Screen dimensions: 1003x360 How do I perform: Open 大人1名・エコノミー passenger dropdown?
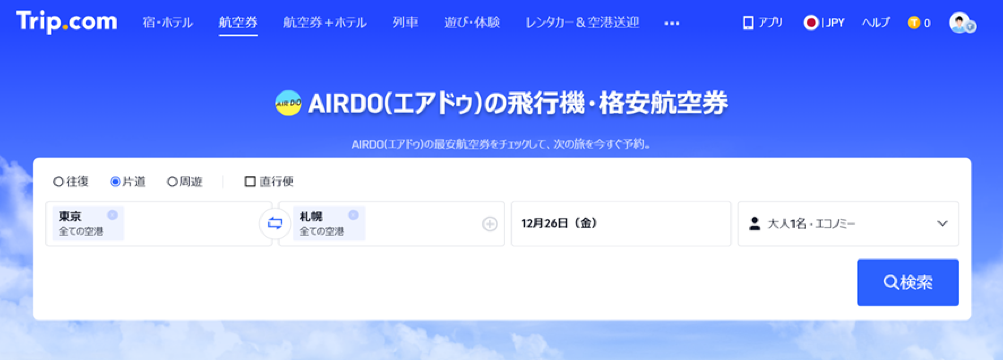pyautogui.click(x=848, y=224)
